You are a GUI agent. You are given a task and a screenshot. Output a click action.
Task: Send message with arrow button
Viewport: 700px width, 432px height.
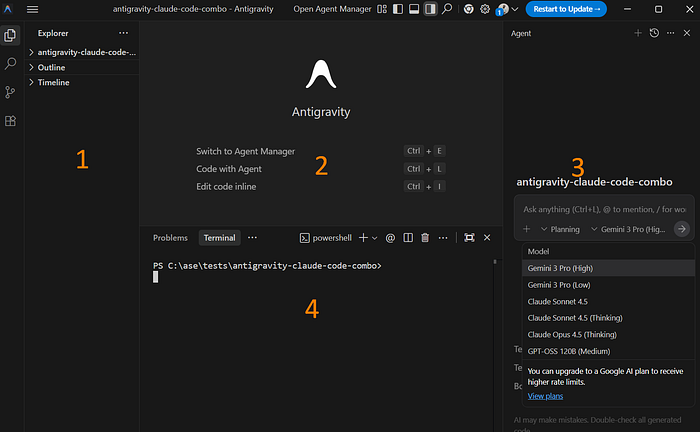[x=682, y=229]
